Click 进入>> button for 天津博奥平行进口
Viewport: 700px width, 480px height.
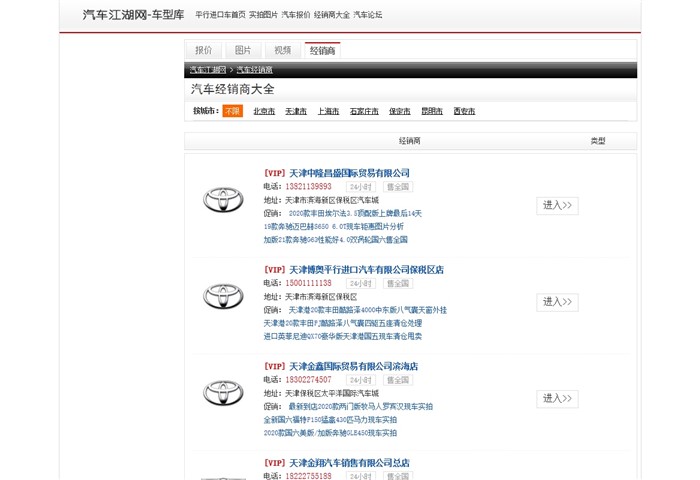[x=557, y=302]
